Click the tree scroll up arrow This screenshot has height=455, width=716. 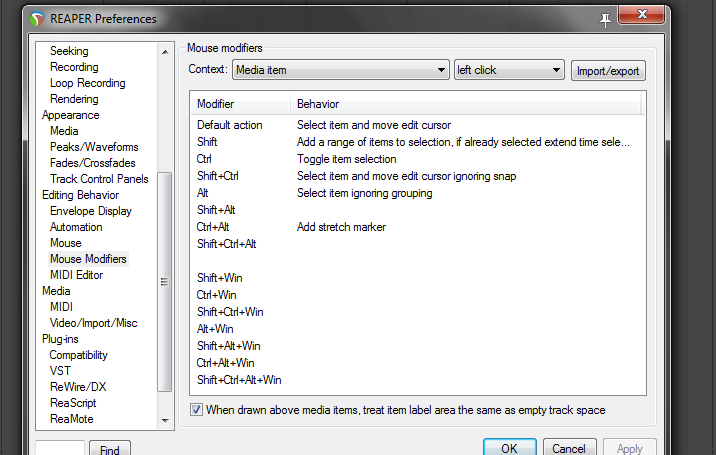pyautogui.click(x=165, y=52)
